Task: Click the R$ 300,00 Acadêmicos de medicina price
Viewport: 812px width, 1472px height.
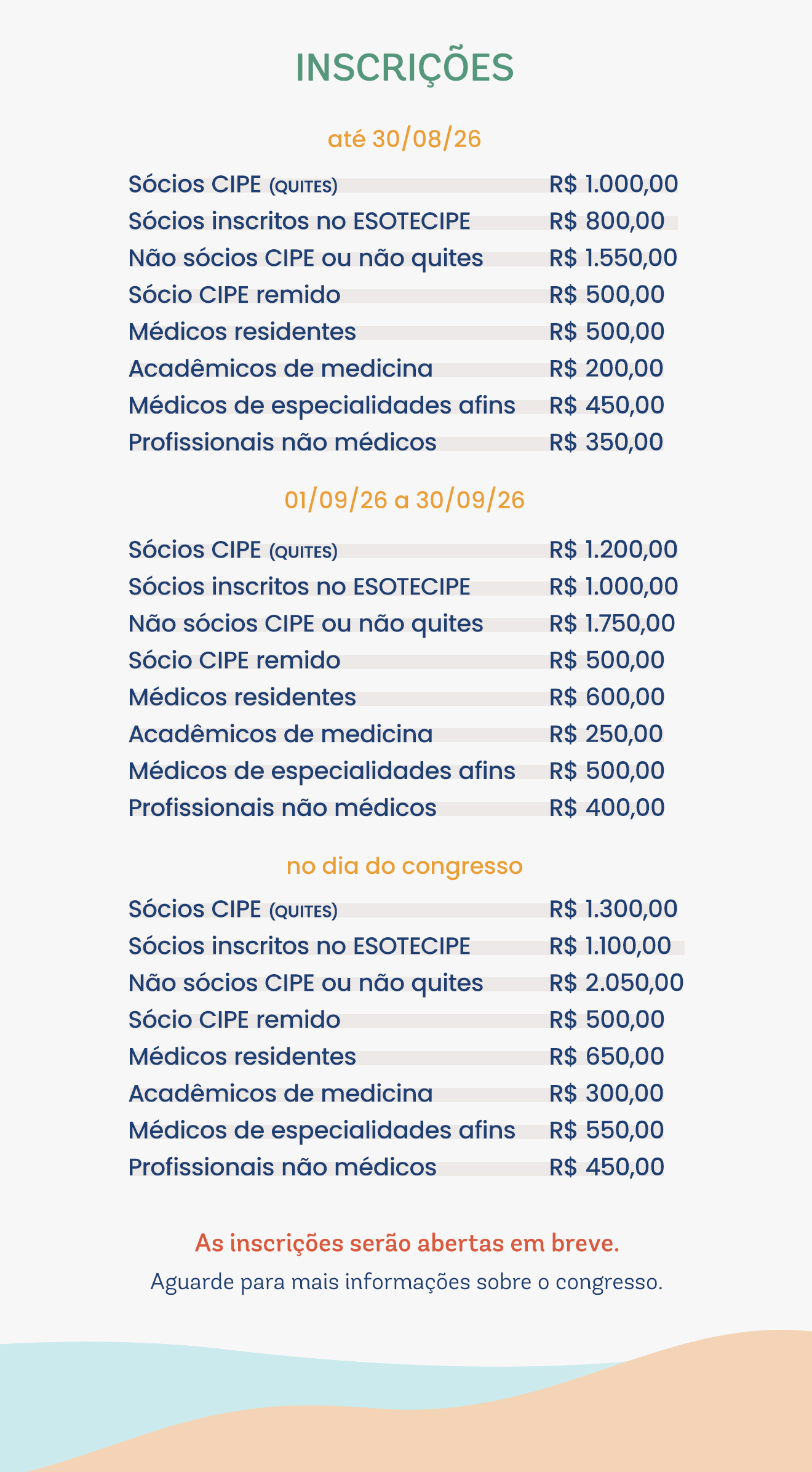Action: coord(606,1094)
